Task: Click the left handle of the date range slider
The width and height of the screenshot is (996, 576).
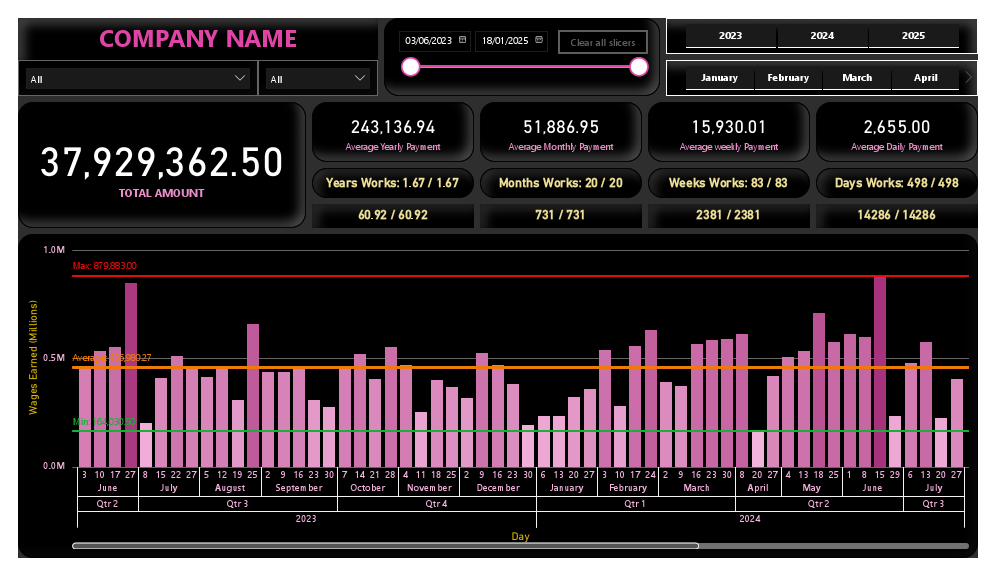Action: pyautogui.click(x=410, y=67)
